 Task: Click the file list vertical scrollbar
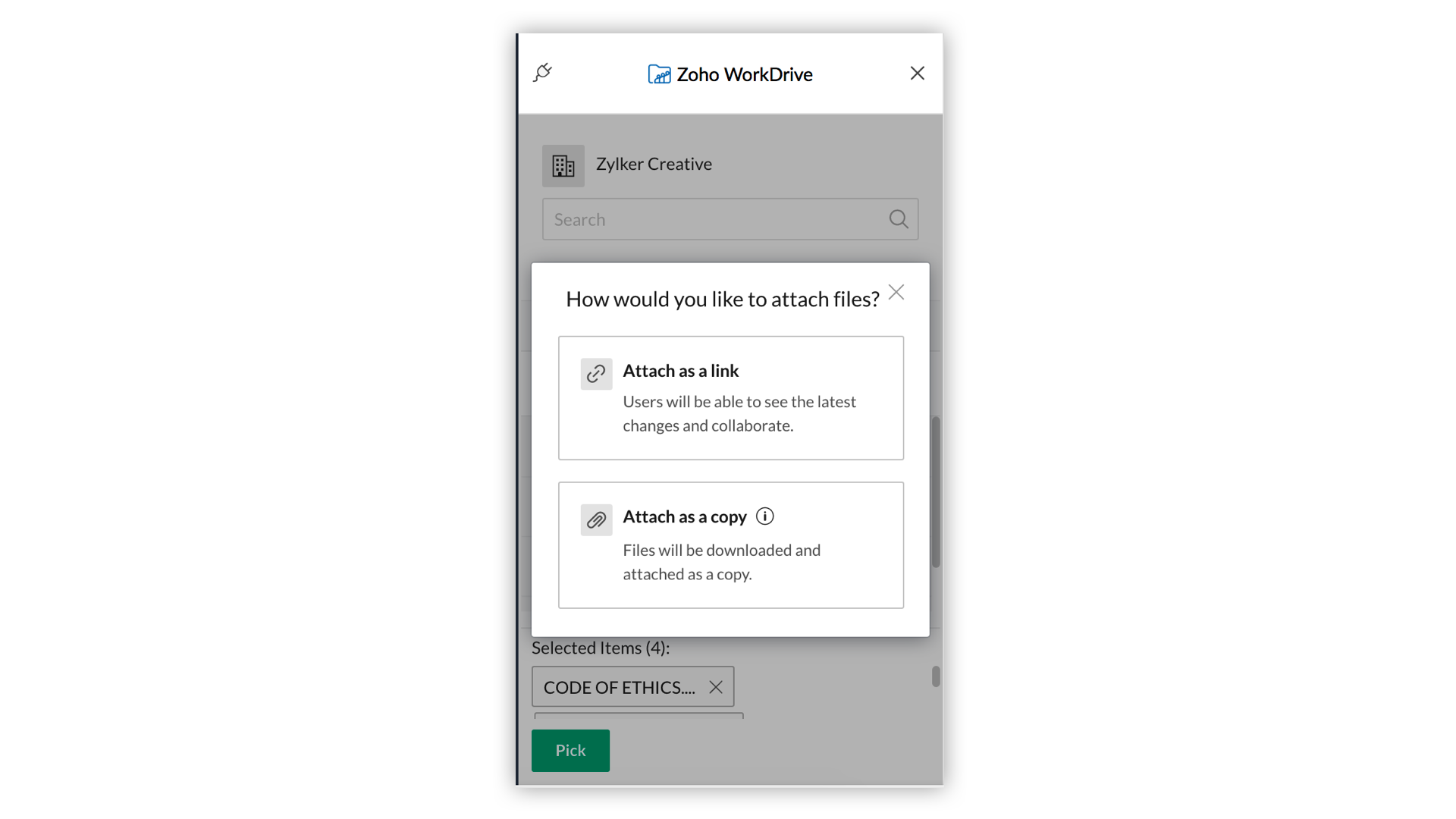pyautogui.click(x=936, y=491)
